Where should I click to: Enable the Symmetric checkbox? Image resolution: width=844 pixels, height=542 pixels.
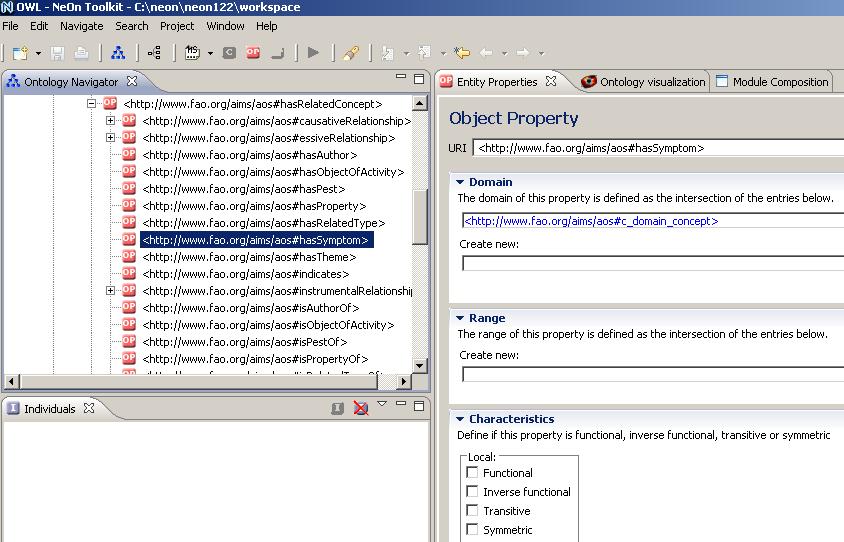(x=472, y=530)
